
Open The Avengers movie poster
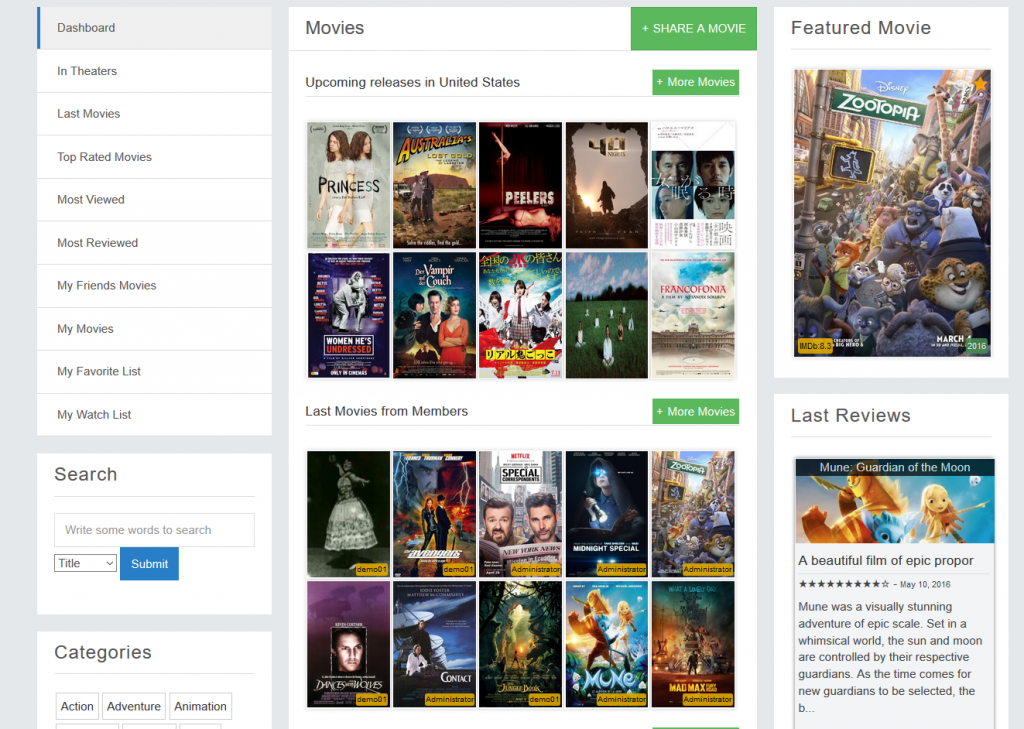click(434, 514)
